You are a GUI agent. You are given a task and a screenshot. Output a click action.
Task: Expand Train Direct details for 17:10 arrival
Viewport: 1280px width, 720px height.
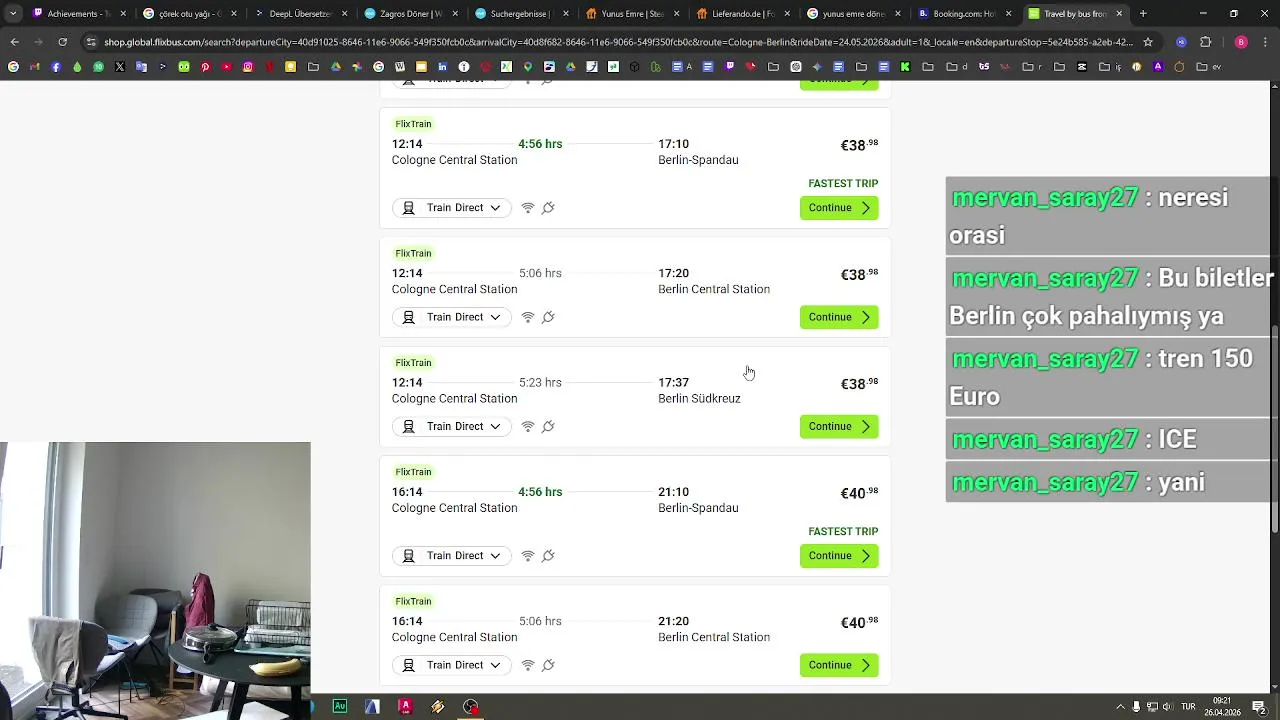[x=452, y=208]
